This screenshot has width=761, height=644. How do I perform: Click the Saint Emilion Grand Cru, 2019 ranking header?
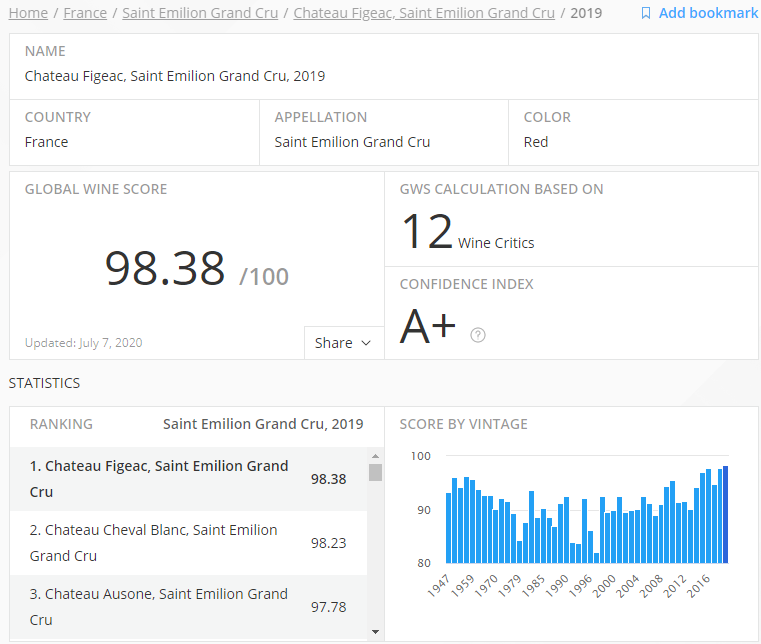(263, 424)
